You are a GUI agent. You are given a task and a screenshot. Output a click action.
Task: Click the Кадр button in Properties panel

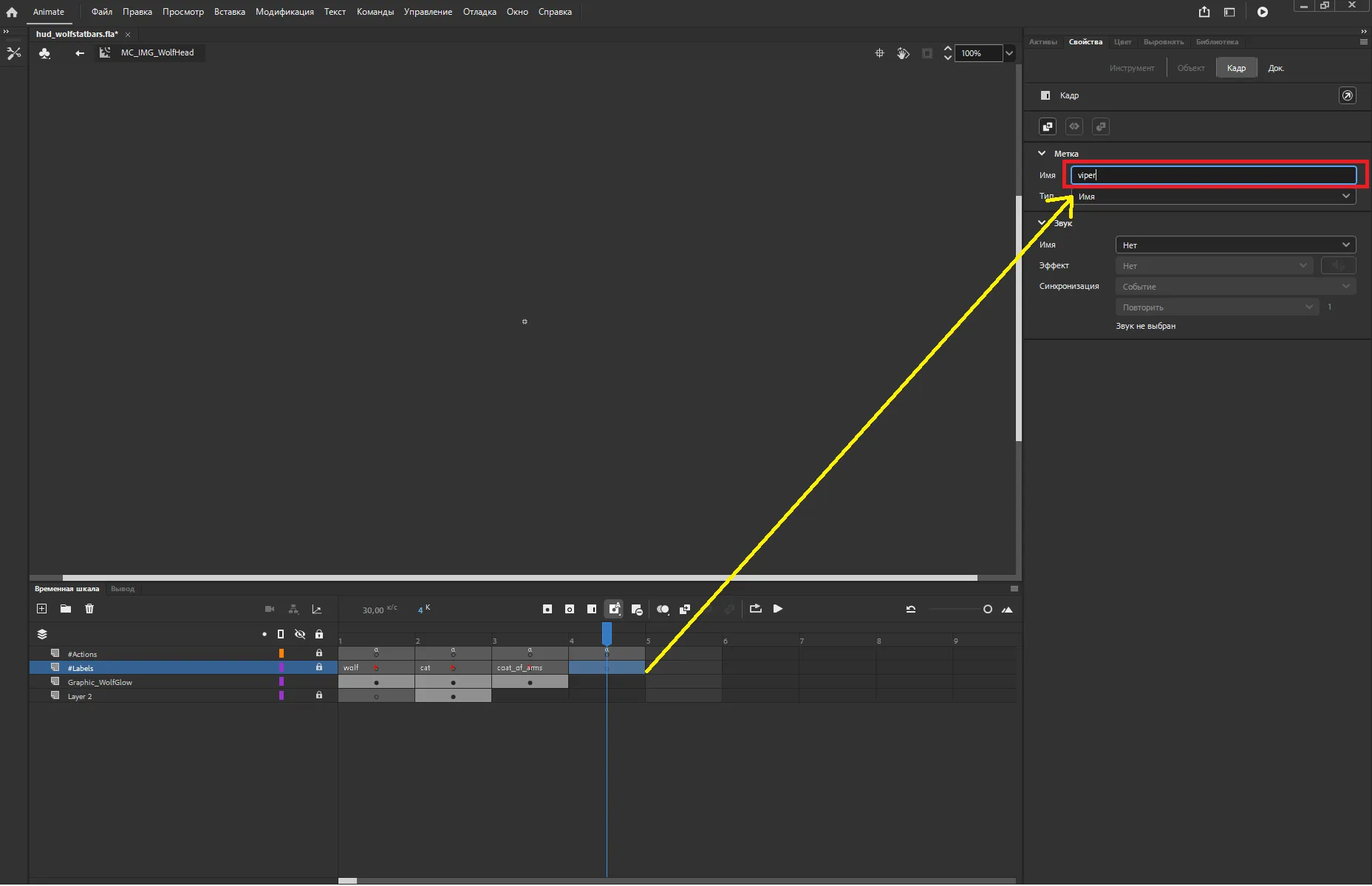tap(1236, 67)
